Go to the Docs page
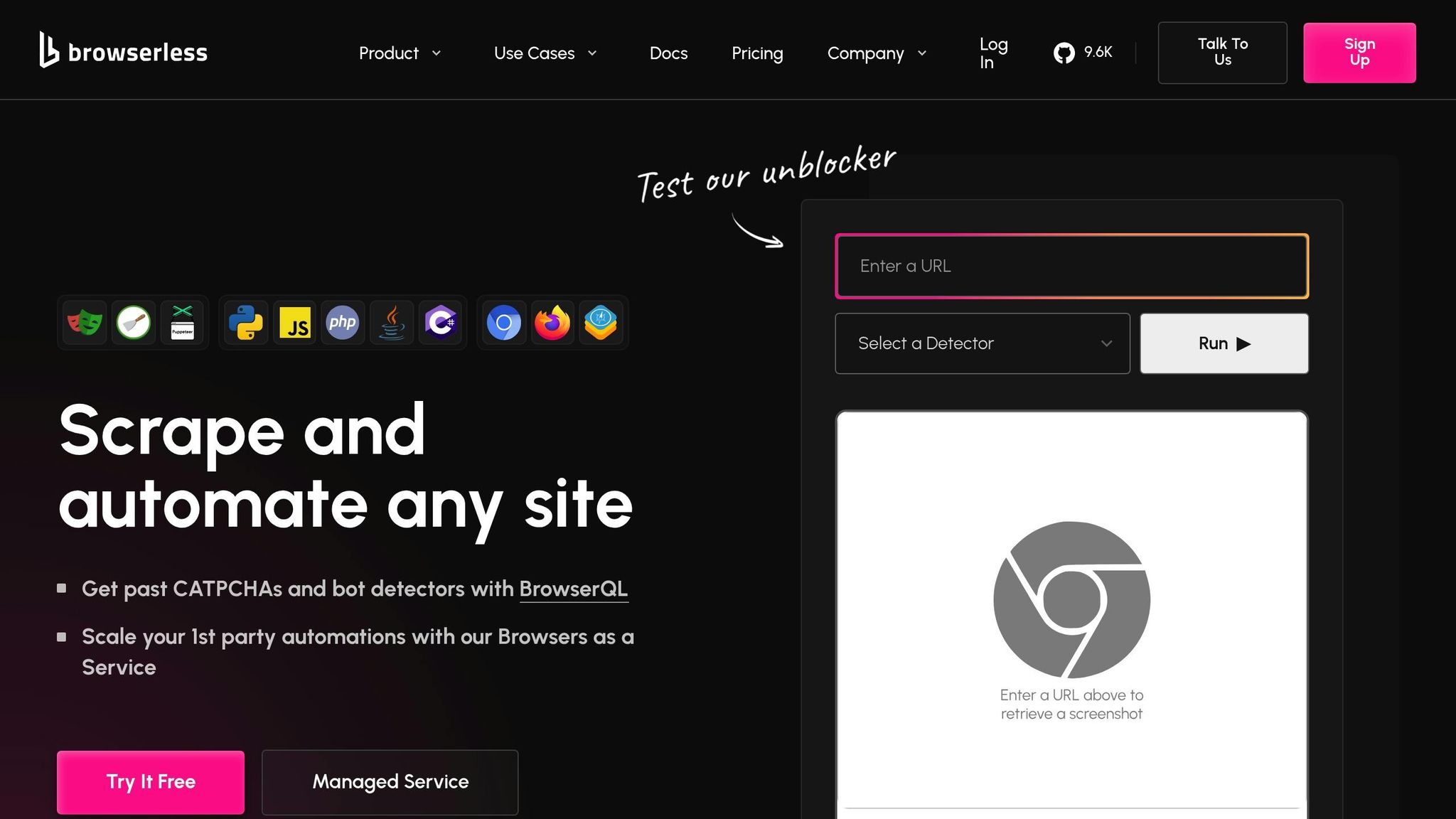1456x819 pixels. pyautogui.click(x=668, y=53)
